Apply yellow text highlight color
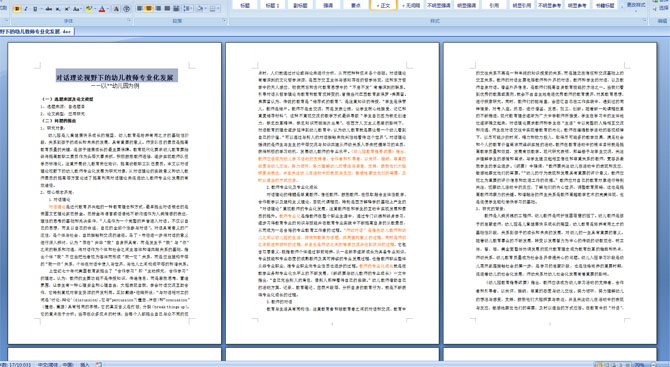 [x=89, y=9]
